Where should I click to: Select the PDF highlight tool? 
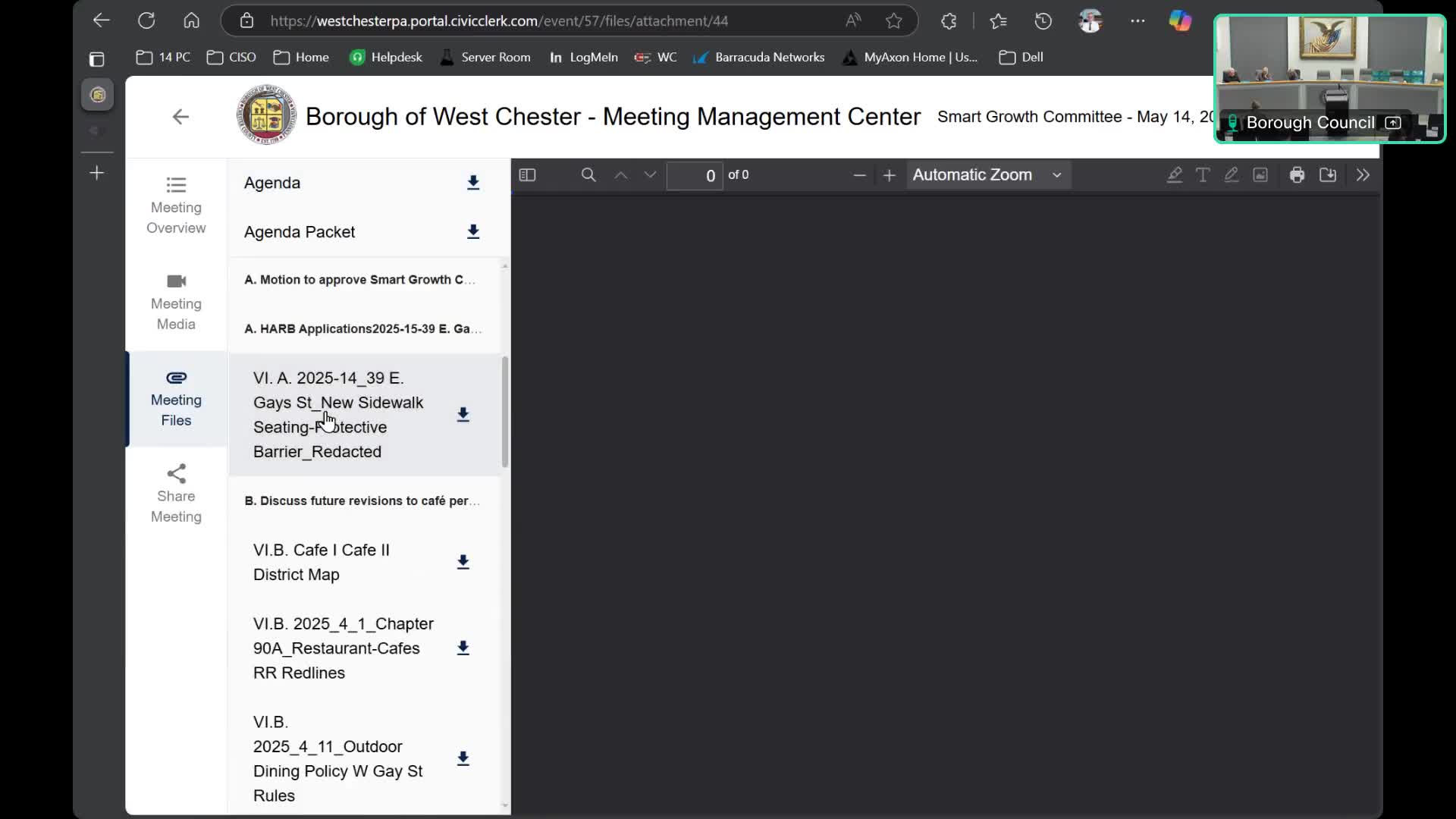(x=1175, y=175)
